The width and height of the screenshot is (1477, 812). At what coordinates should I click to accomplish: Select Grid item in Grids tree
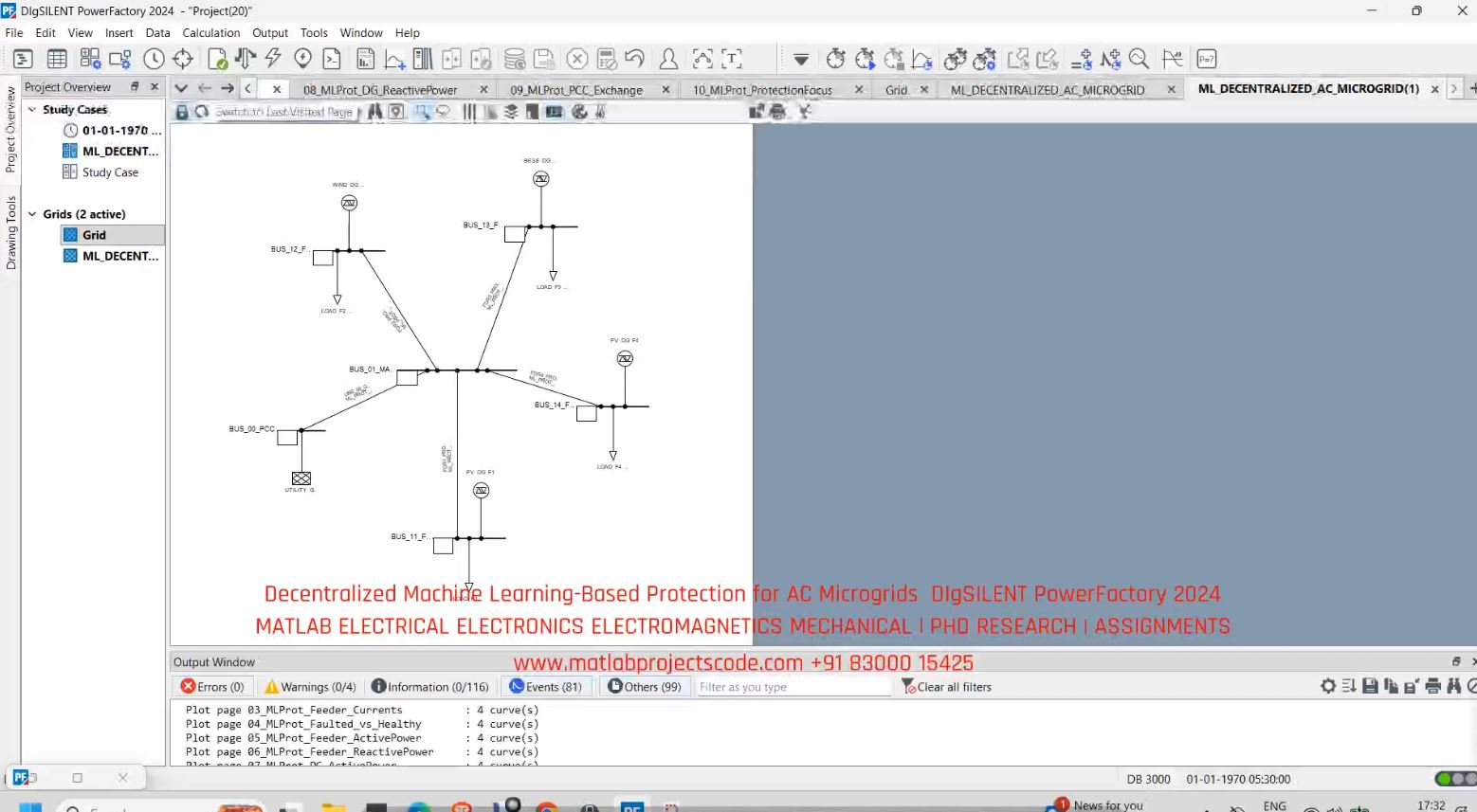pyautogui.click(x=94, y=235)
